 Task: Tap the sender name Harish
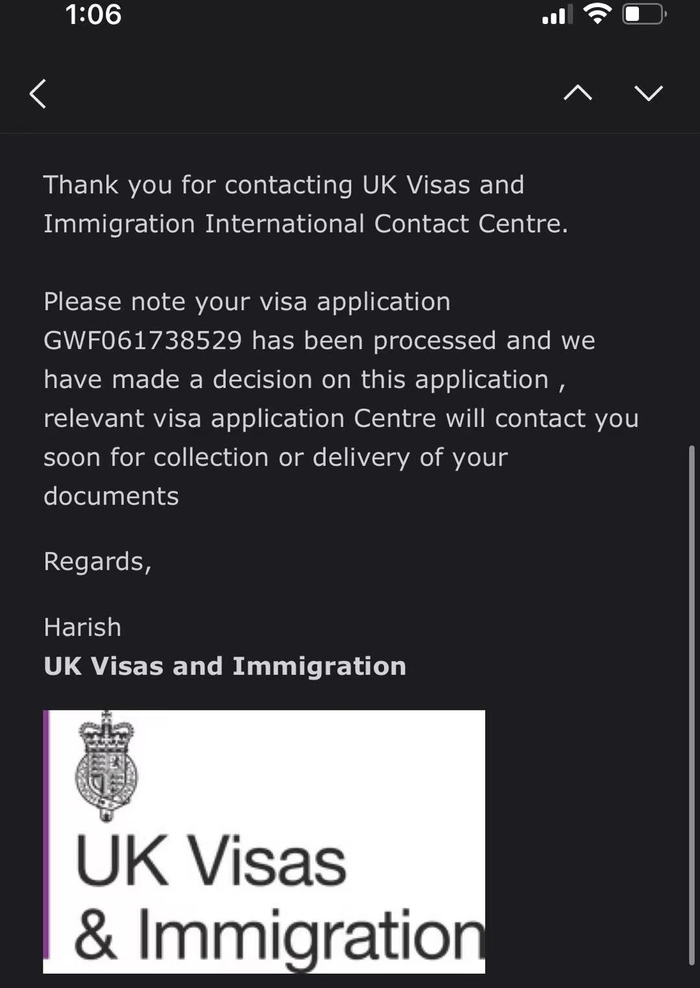tap(82, 627)
